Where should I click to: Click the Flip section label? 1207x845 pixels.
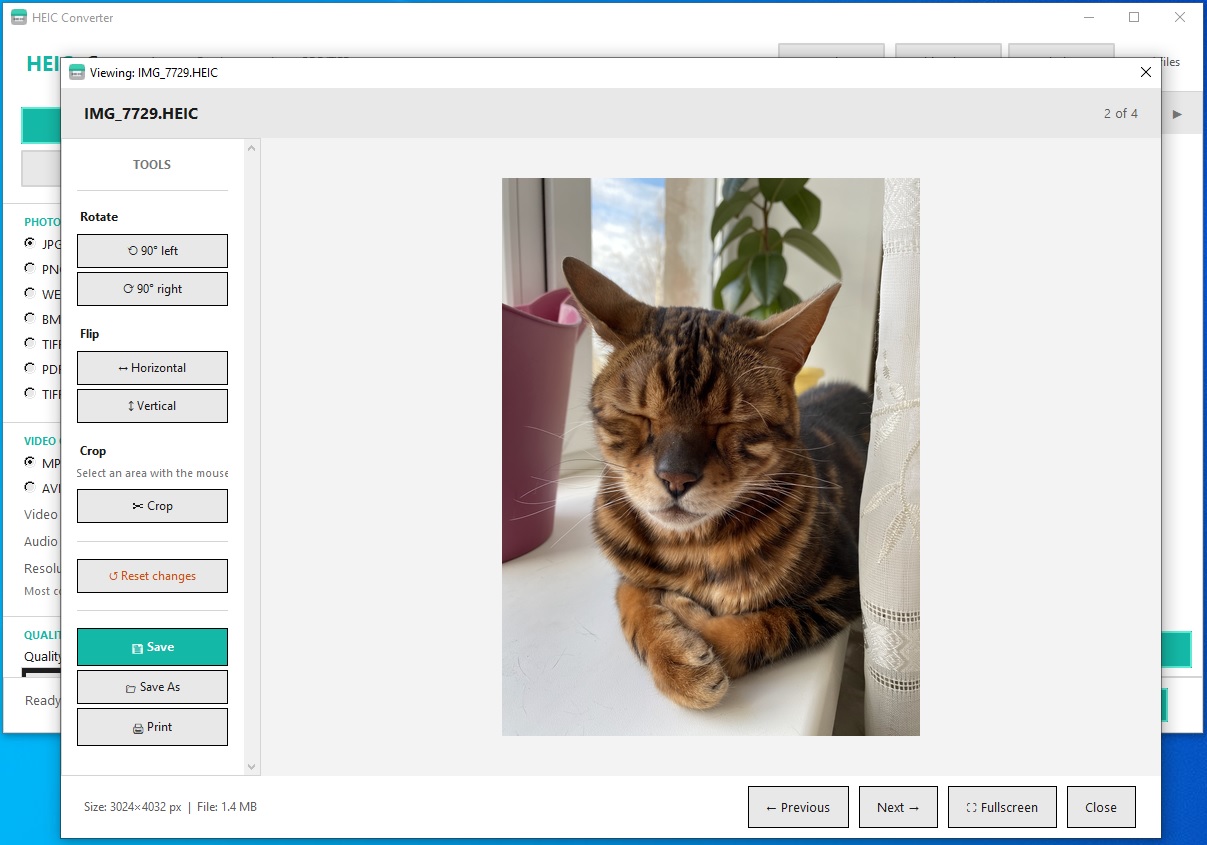click(x=90, y=334)
